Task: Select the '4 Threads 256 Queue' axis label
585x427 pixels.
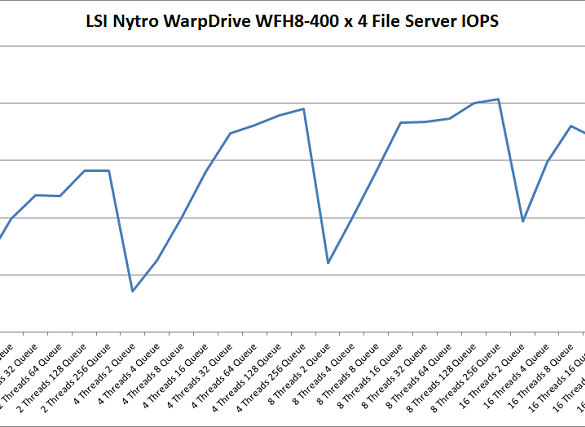Action: (270, 378)
